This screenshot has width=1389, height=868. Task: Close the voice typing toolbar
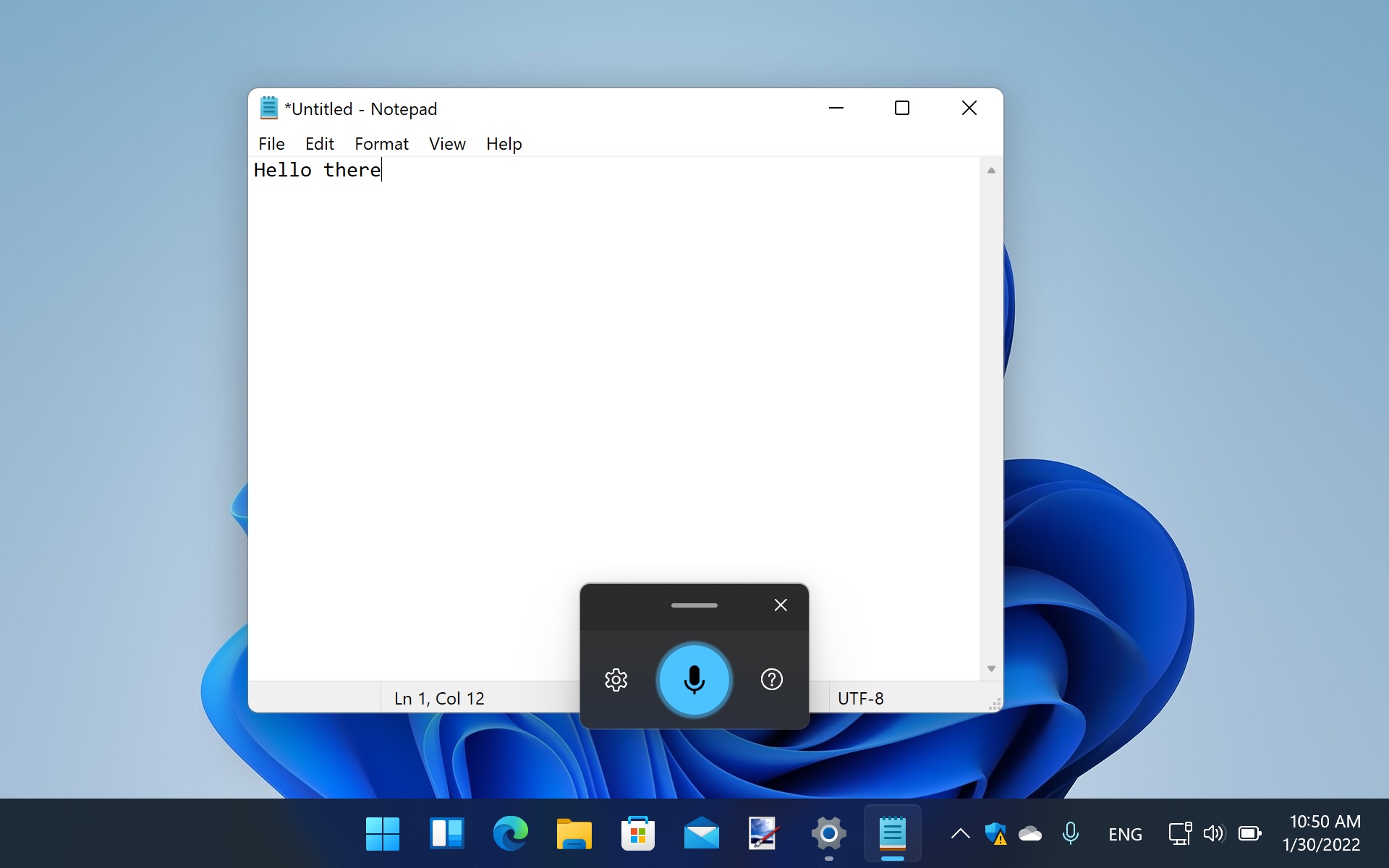780,605
